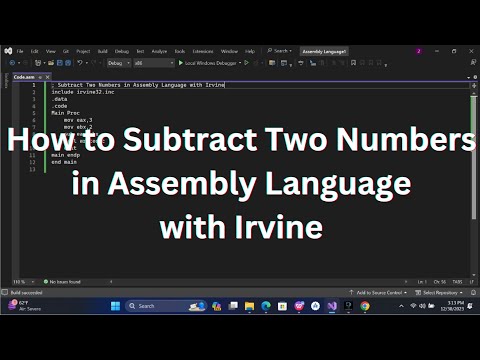Open the Debug configuration dropdown
This screenshot has height=360, width=480.
[119, 63]
